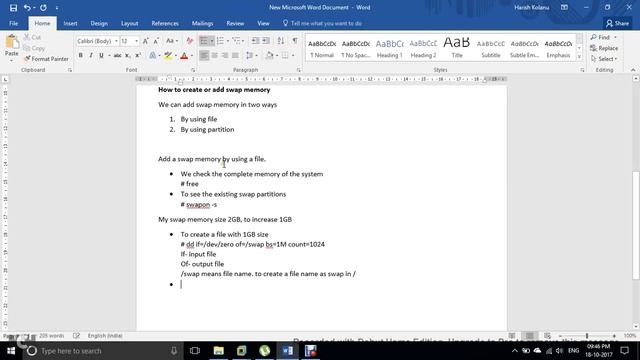Increase font size with Grow Font
The height and width of the screenshot is (360, 640).
click(x=146, y=41)
